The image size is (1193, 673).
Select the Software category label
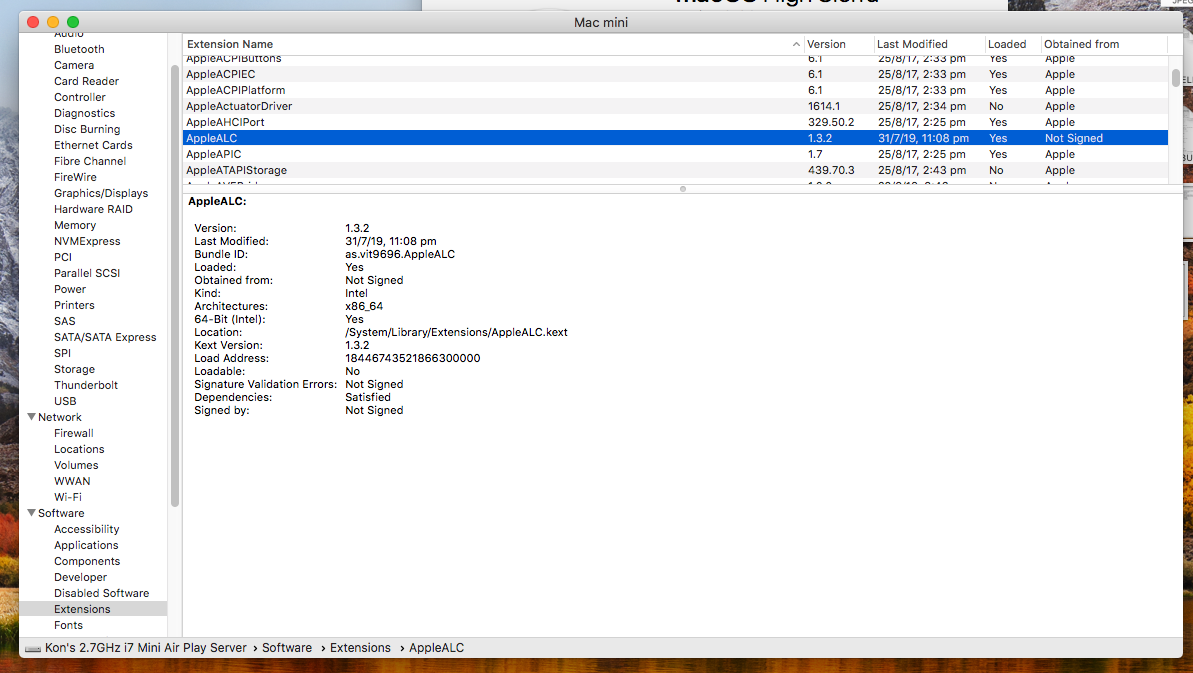(61, 513)
